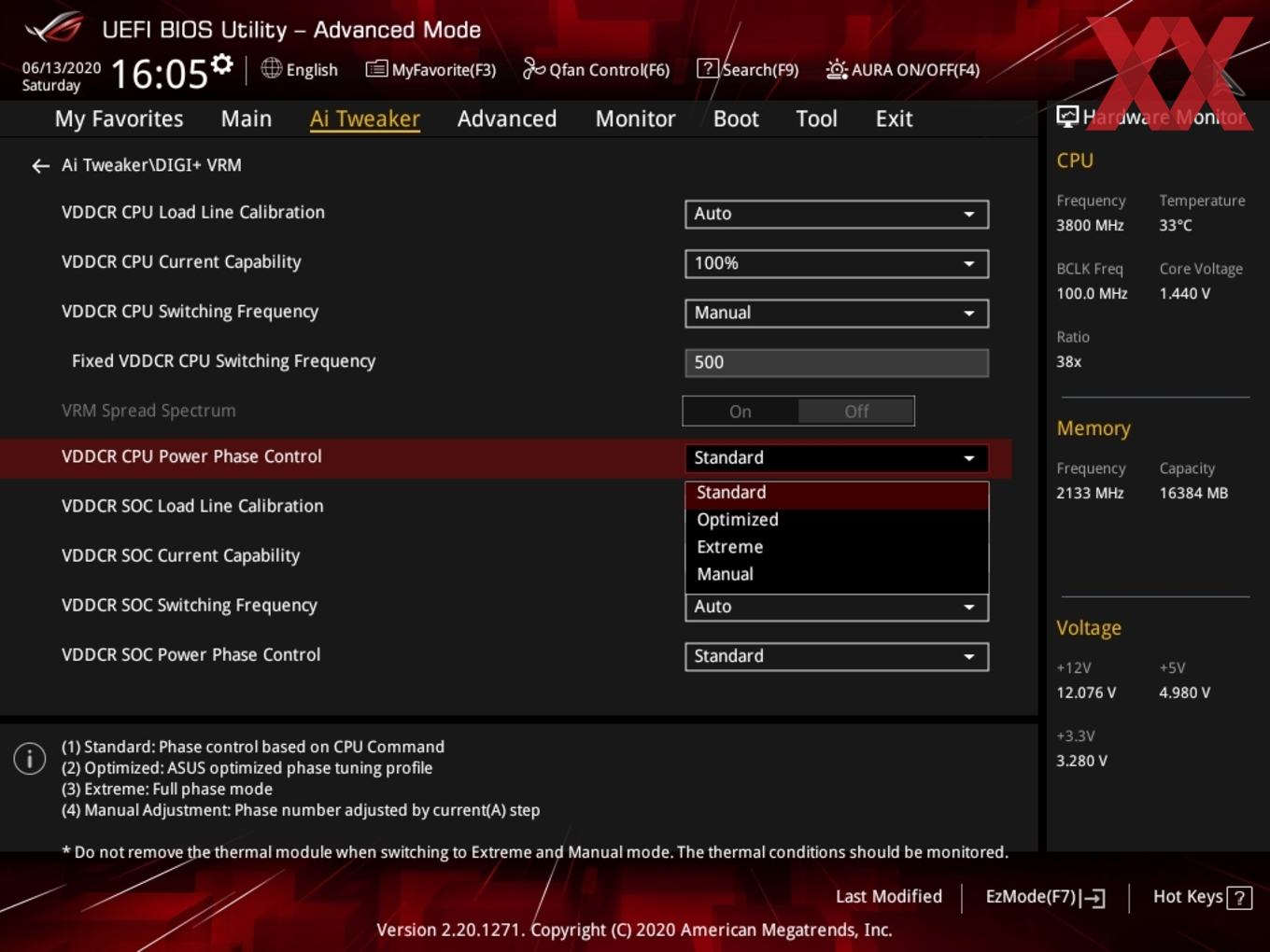Click the EzMode exit arrow icon

[x=1093, y=898]
